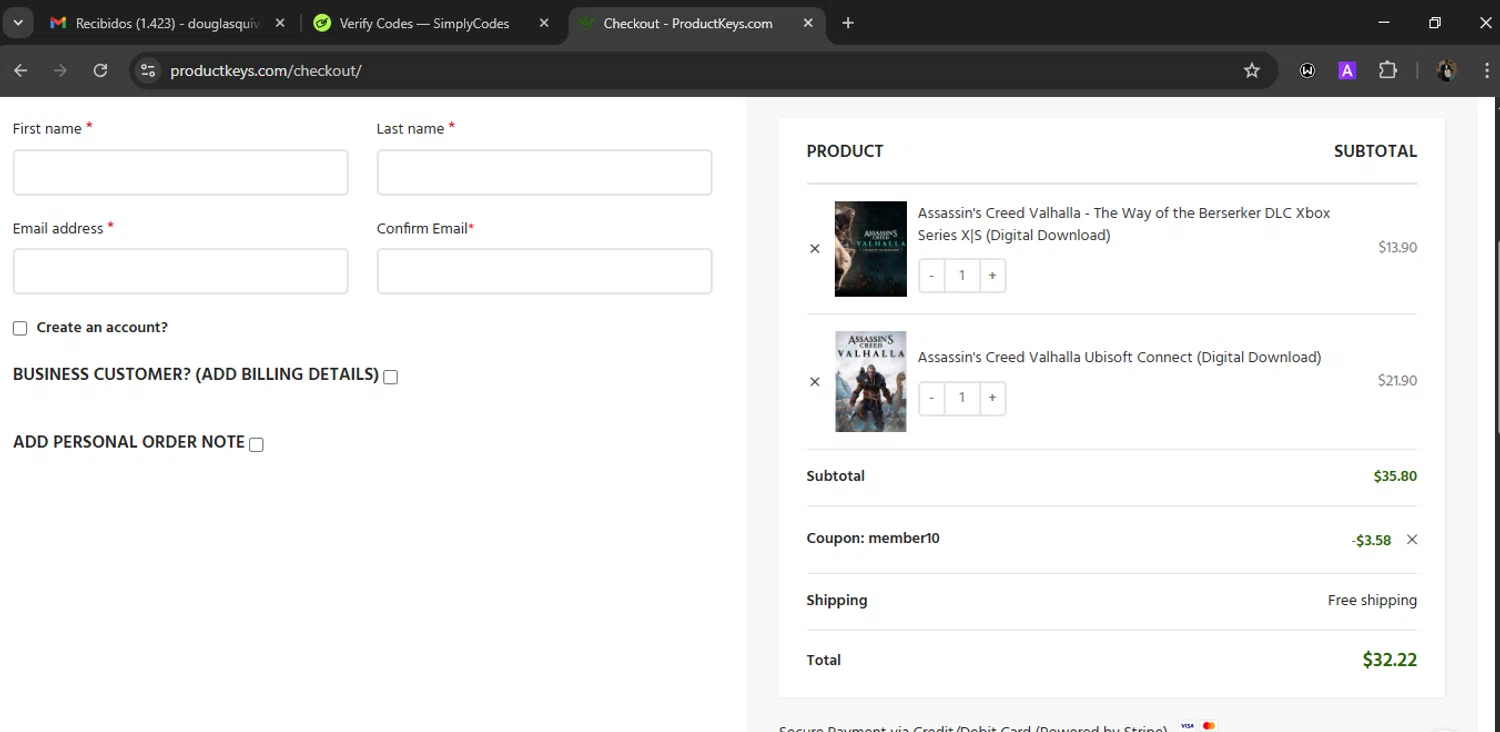1500x732 pixels.
Task: Minimize the Chrome window
Action: tap(1384, 23)
